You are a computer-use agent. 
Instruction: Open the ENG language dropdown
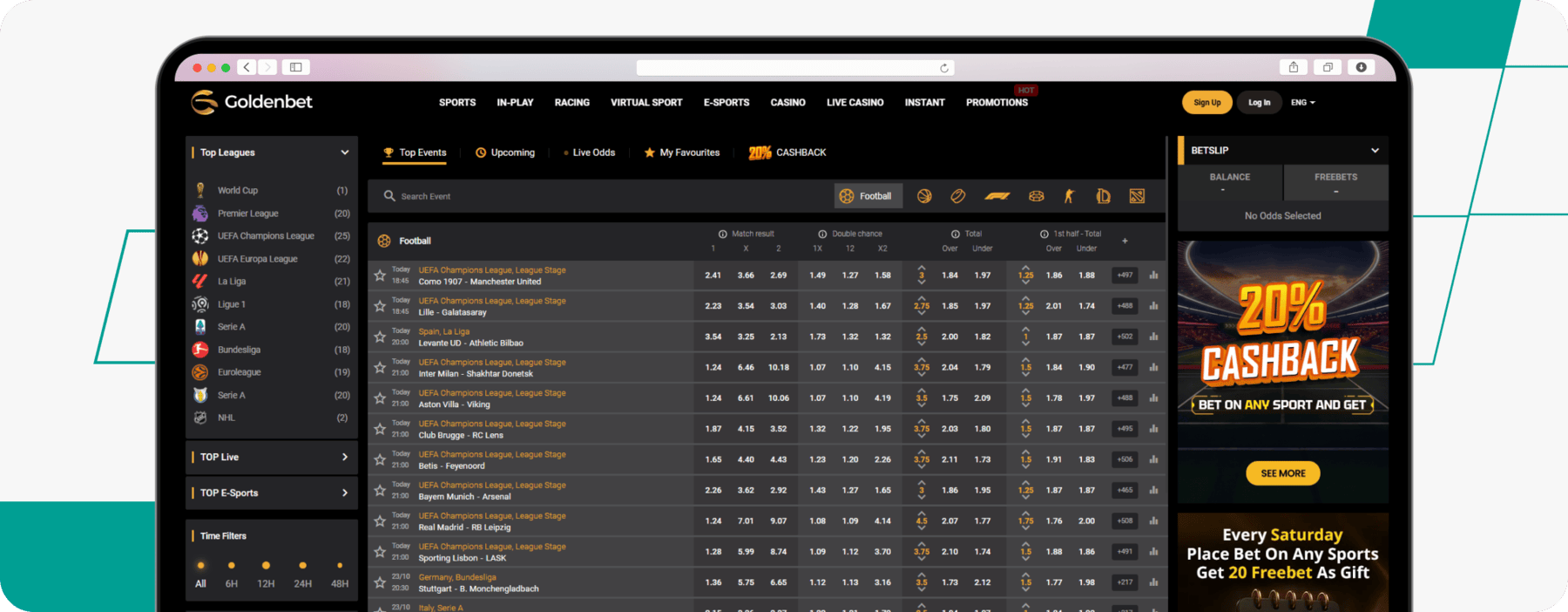pos(1303,103)
